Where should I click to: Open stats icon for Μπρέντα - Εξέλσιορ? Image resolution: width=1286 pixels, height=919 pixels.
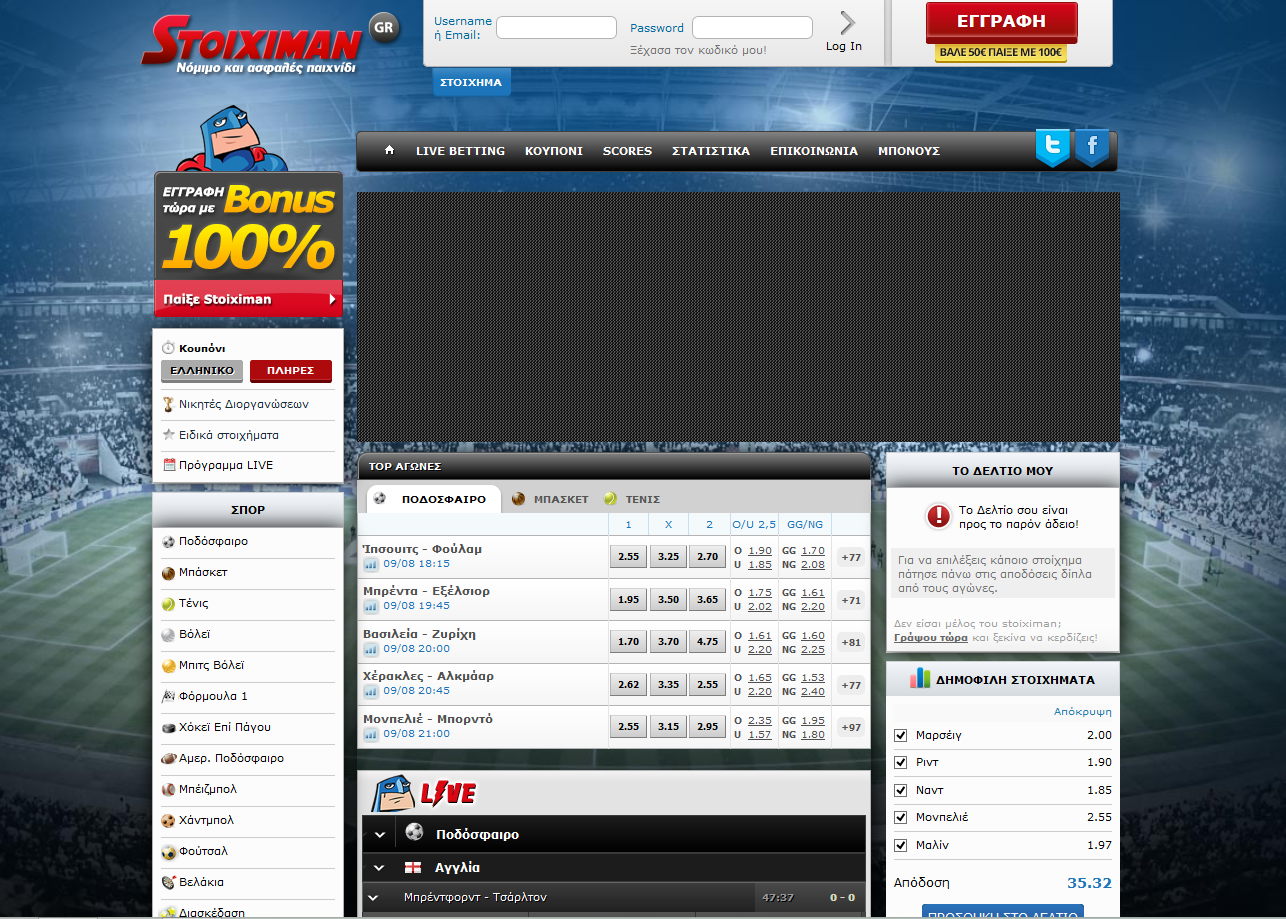(371, 606)
